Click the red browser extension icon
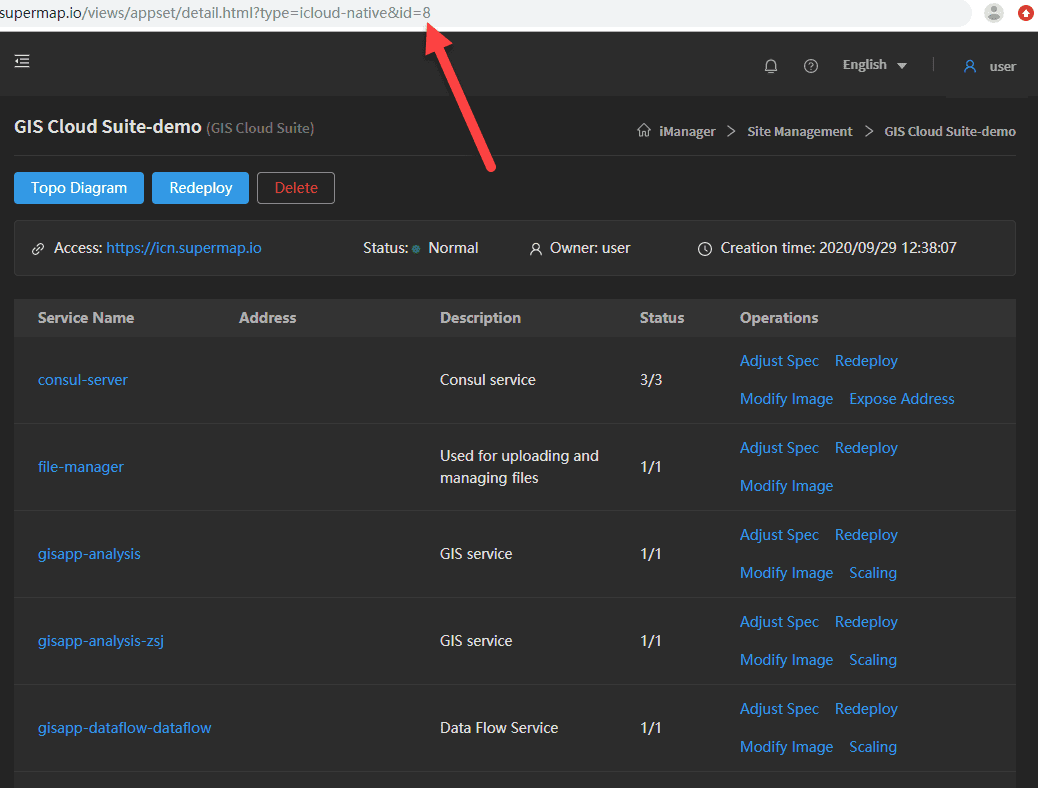Screen dimensions: 1038x788 pos(1026,13)
